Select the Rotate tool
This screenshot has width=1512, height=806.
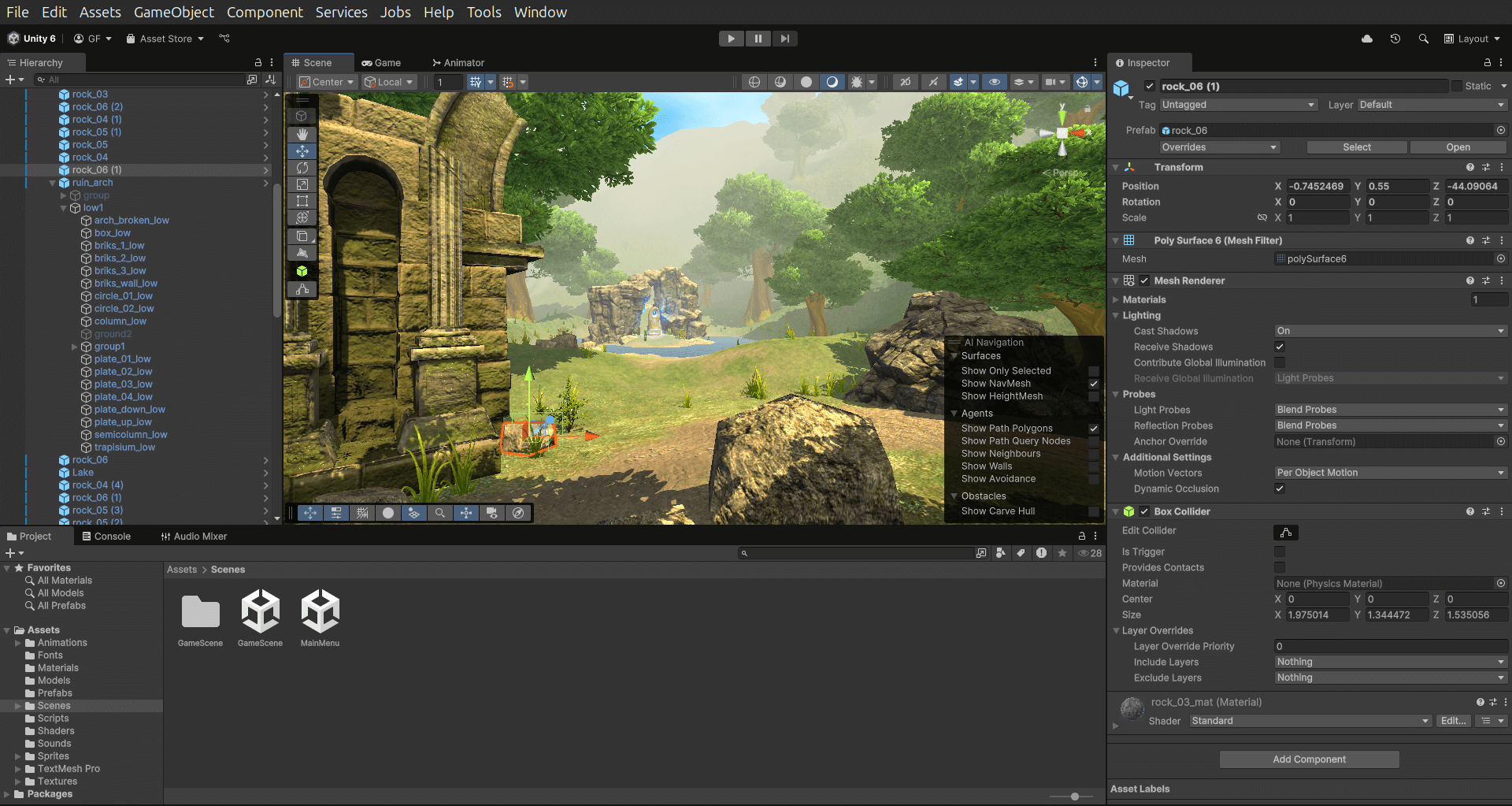pos(302,168)
